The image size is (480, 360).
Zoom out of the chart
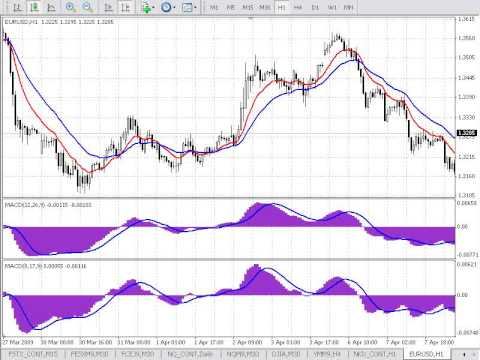(88, 7)
